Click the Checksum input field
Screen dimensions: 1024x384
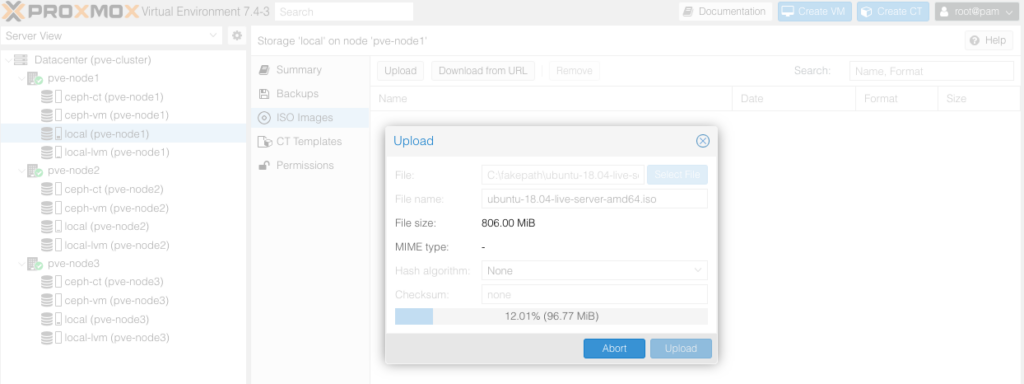[x=594, y=295]
